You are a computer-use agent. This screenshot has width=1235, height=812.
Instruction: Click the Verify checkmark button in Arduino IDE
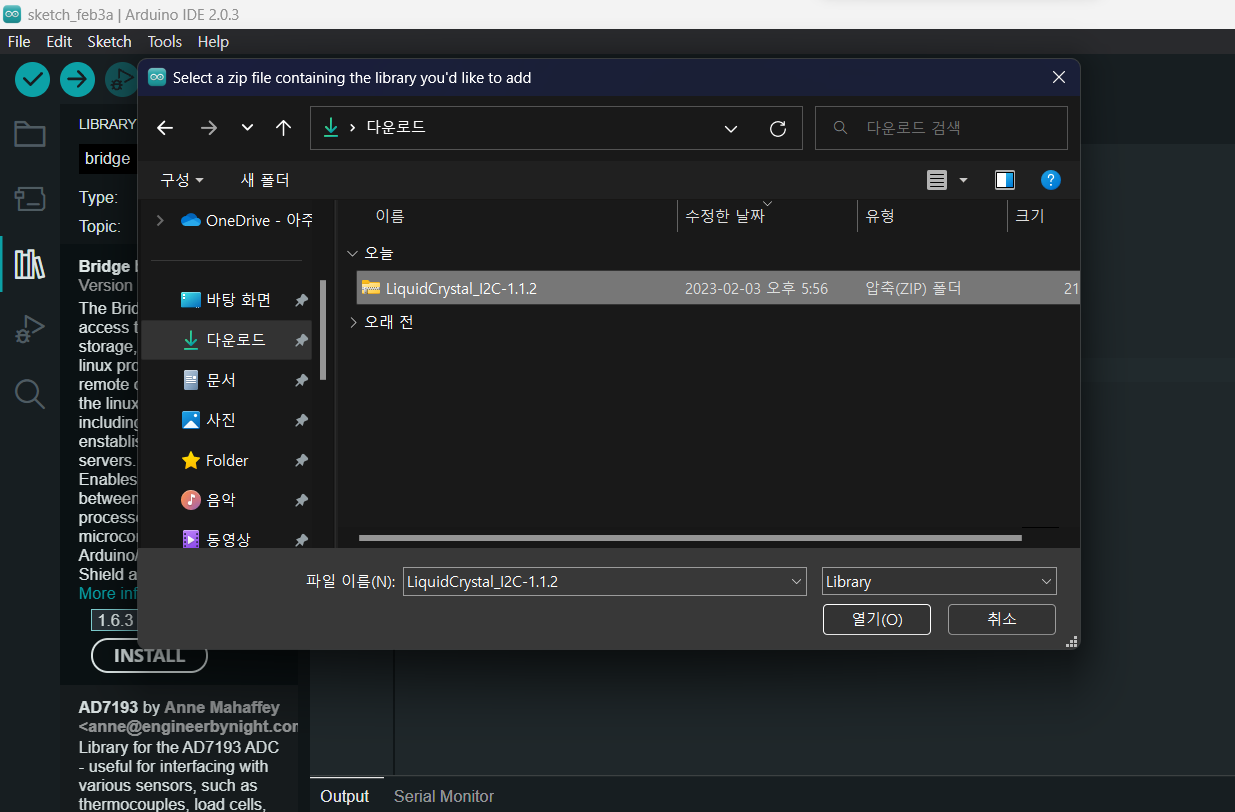(x=33, y=79)
